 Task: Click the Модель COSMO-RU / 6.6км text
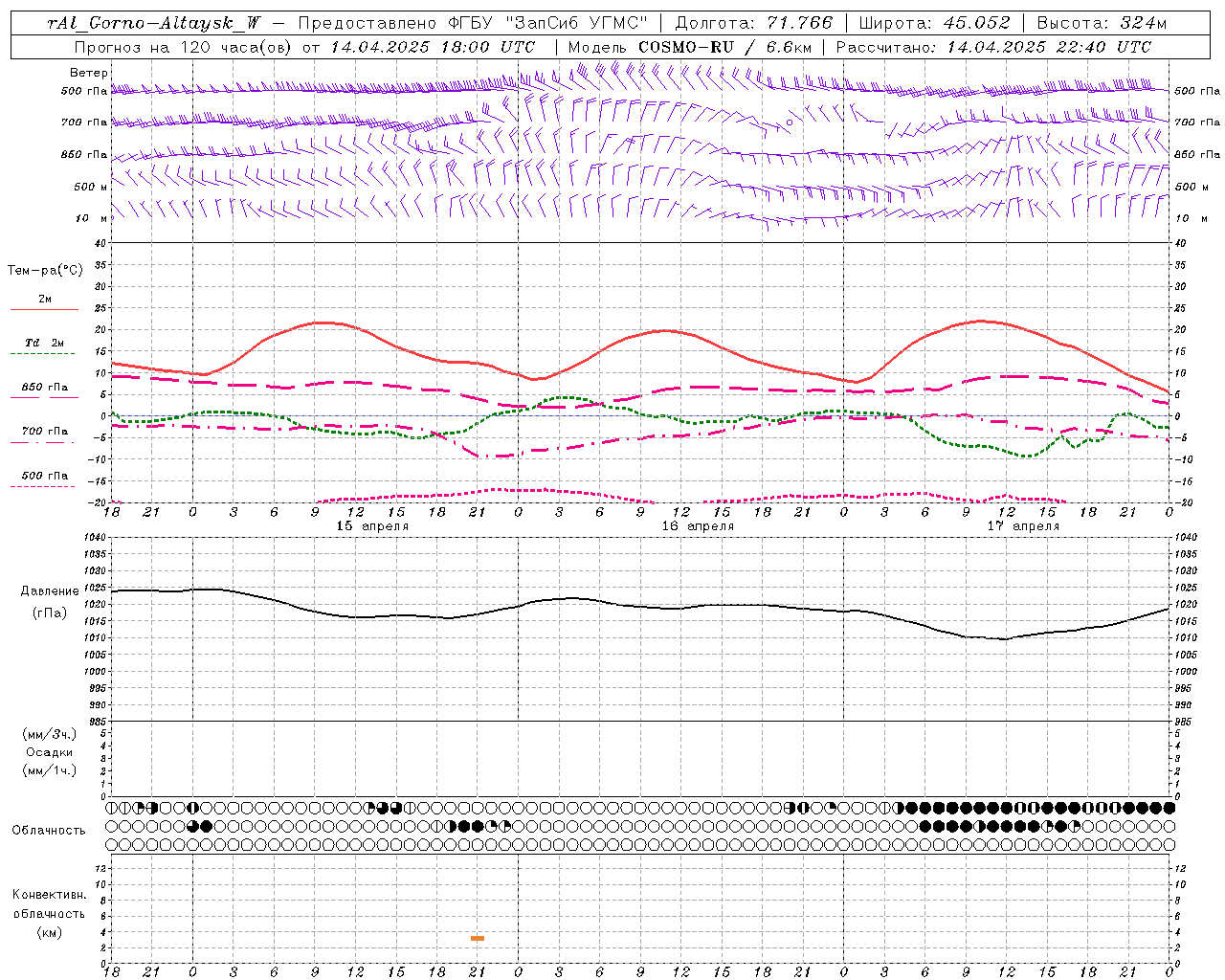pyautogui.click(x=690, y=47)
